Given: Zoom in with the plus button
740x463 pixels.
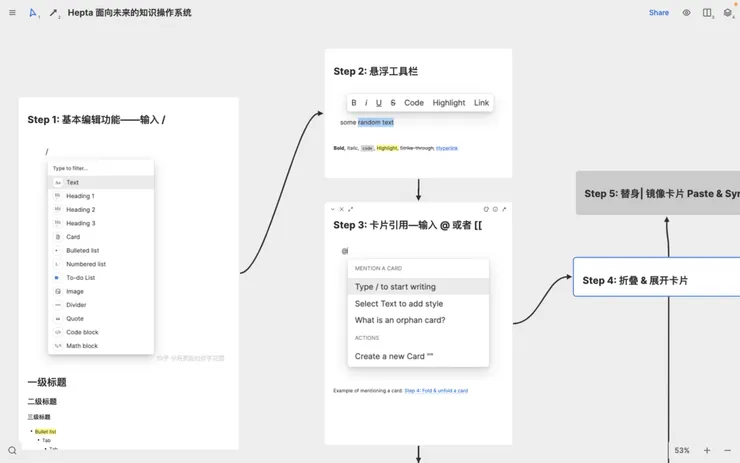Looking at the screenshot, I should [x=706, y=450].
